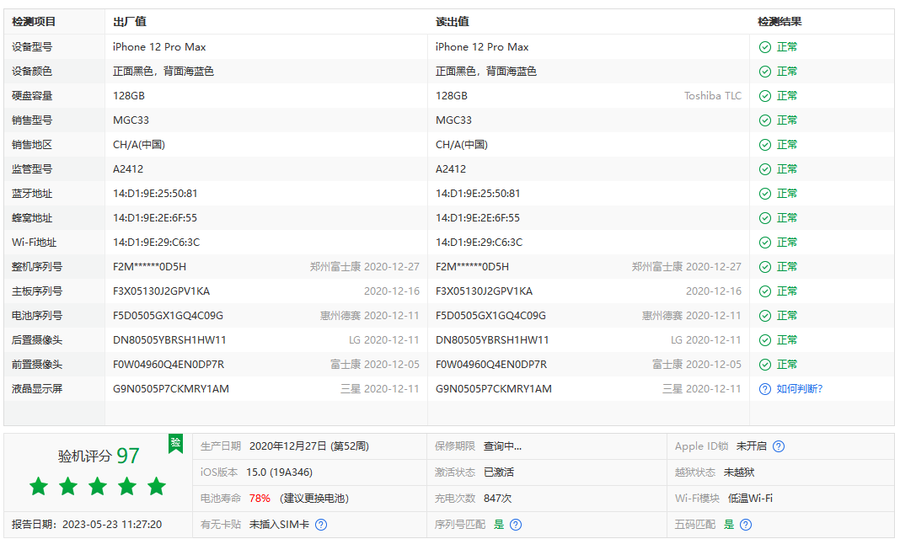
Task: Select read-out cellular address 14:D1:9E:2E:6F:55
Action: (x=478, y=218)
